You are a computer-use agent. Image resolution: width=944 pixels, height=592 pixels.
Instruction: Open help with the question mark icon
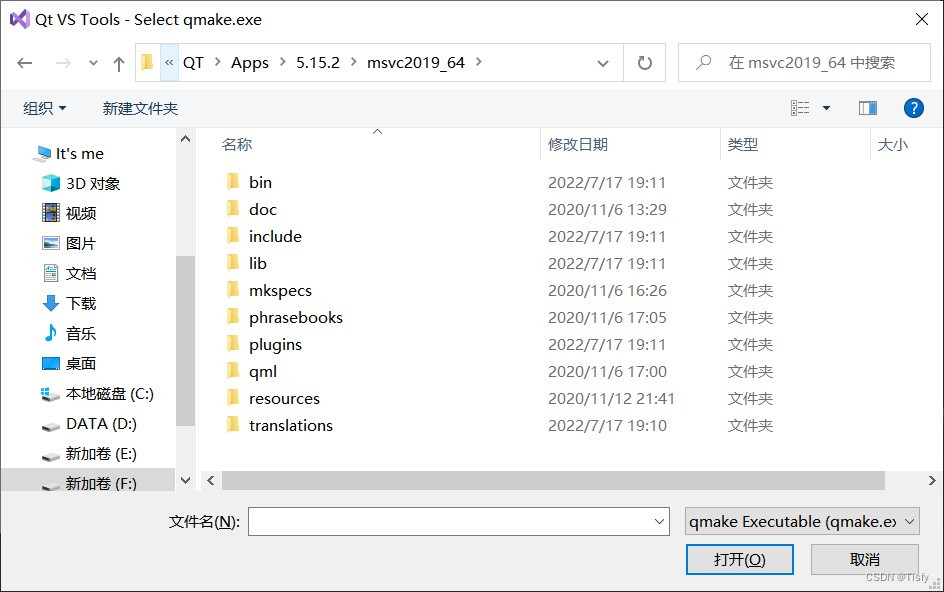(913, 108)
